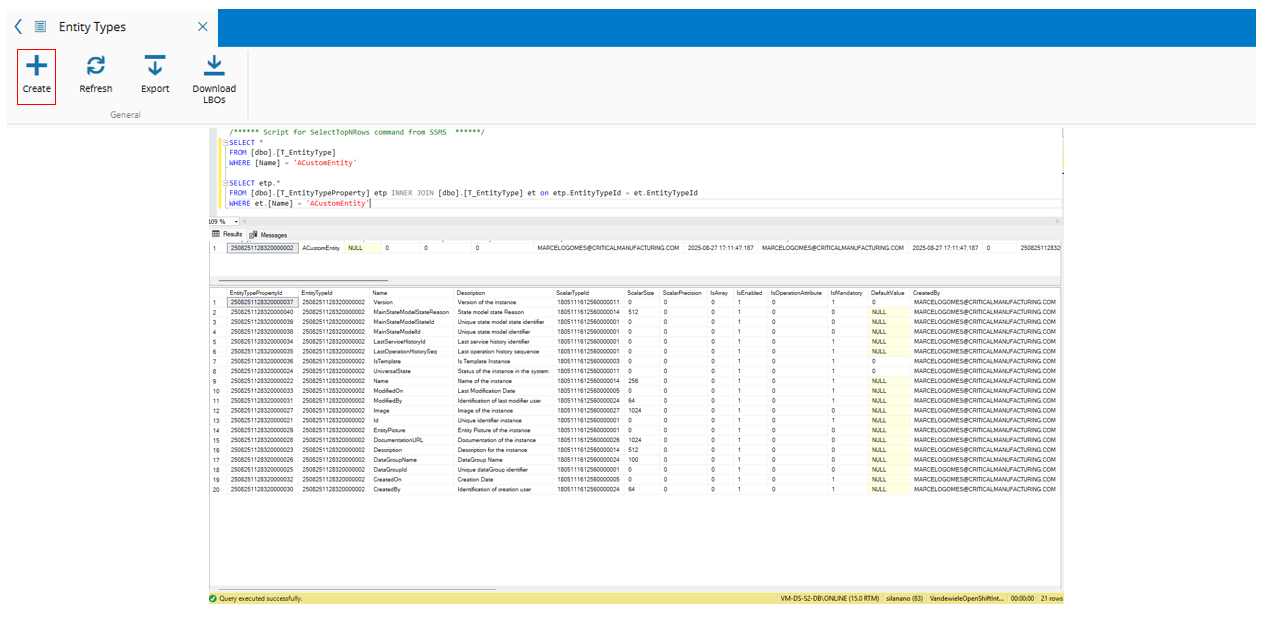Click the horizontal scrollbar under the top grid
The height and width of the screenshot is (622, 1267).
pos(303,281)
